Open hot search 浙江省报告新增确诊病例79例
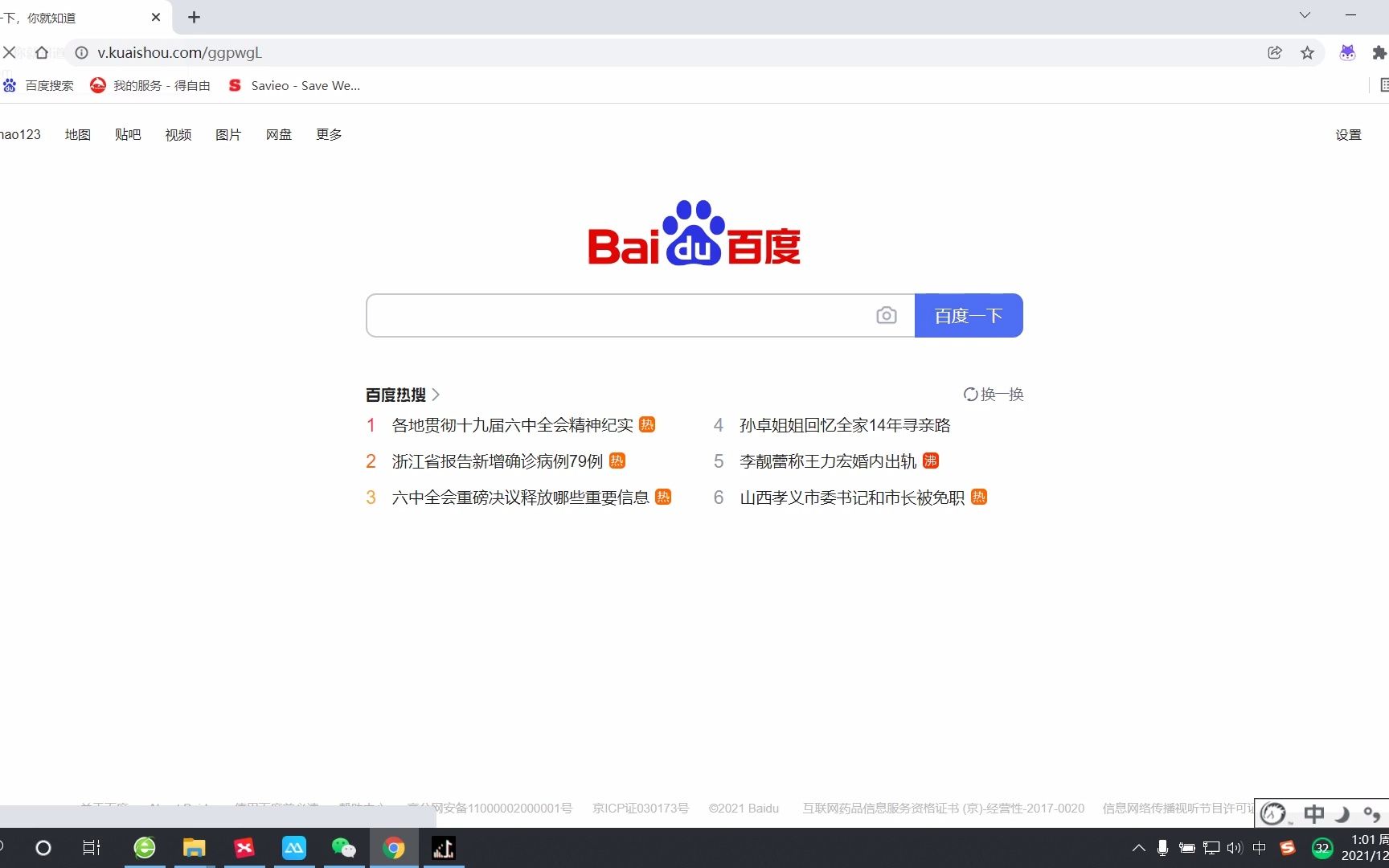This screenshot has height=868, width=1389. click(498, 461)
